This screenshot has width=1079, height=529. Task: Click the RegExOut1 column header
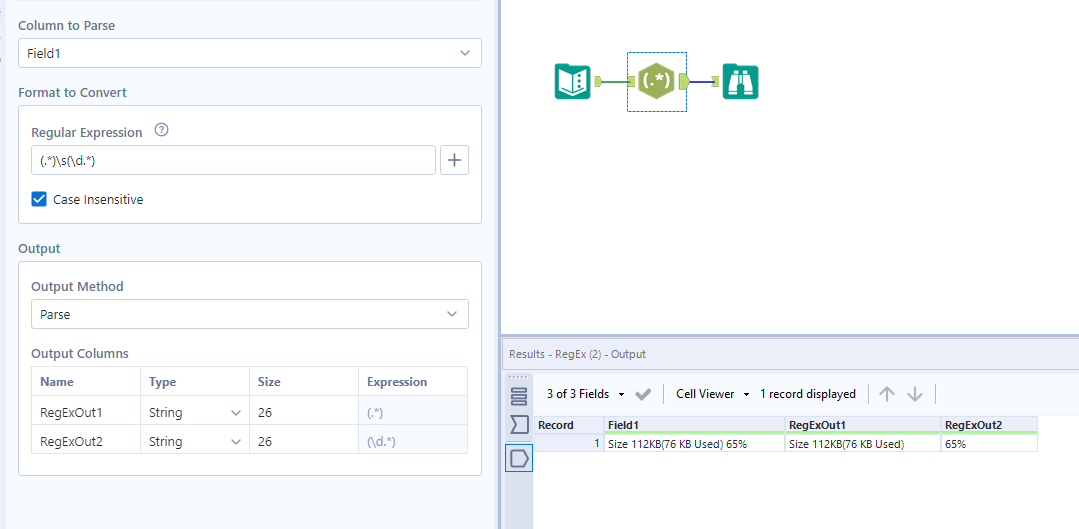pos(861,425)
